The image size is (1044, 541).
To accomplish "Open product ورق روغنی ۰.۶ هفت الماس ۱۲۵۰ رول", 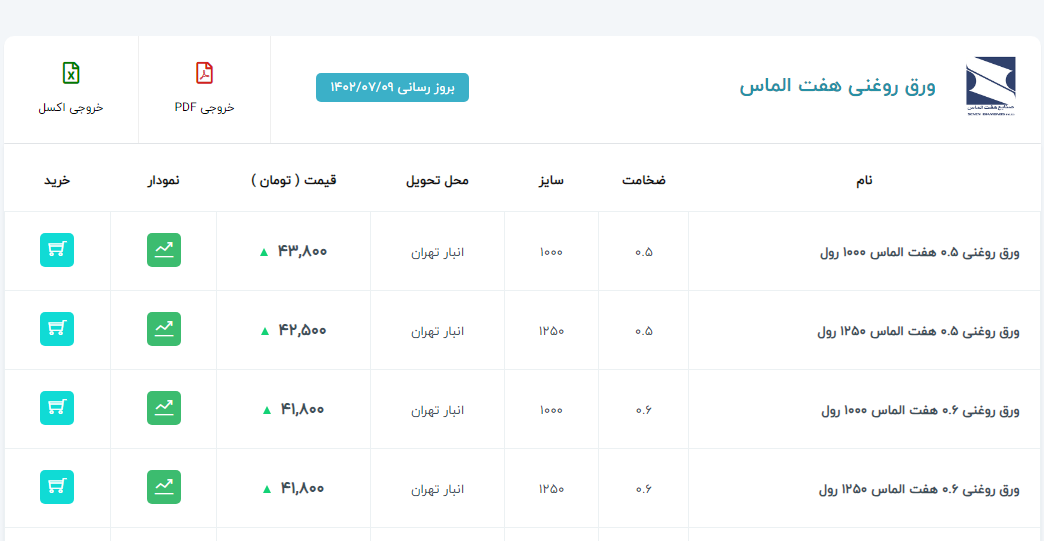I will click(919, 489).
